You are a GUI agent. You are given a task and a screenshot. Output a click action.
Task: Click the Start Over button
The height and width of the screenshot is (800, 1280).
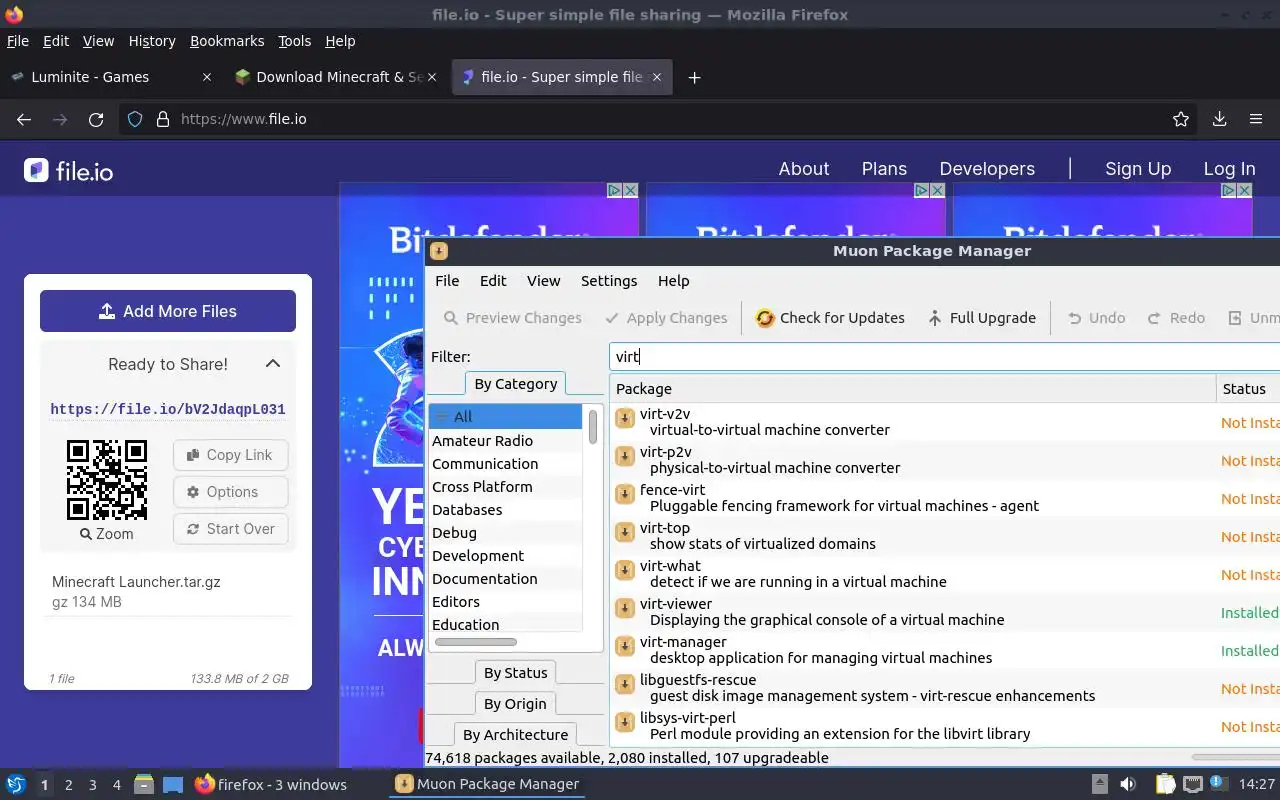click(230, 529)
